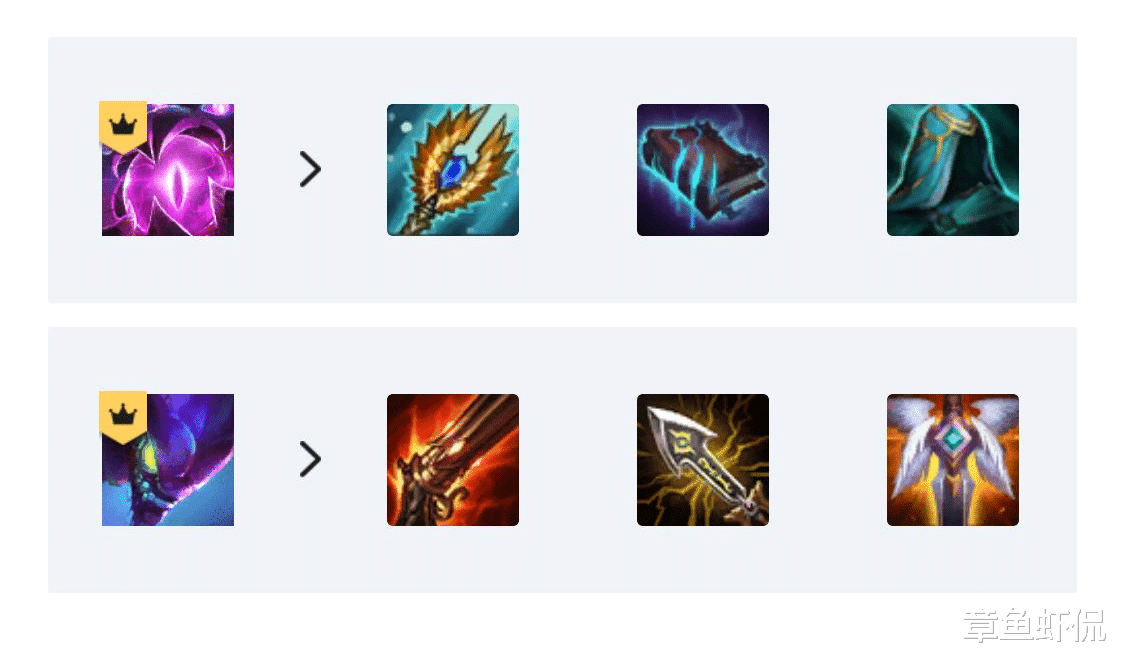
Task: Choose the winged sword with teal gem item
Action: click(953, 460)
